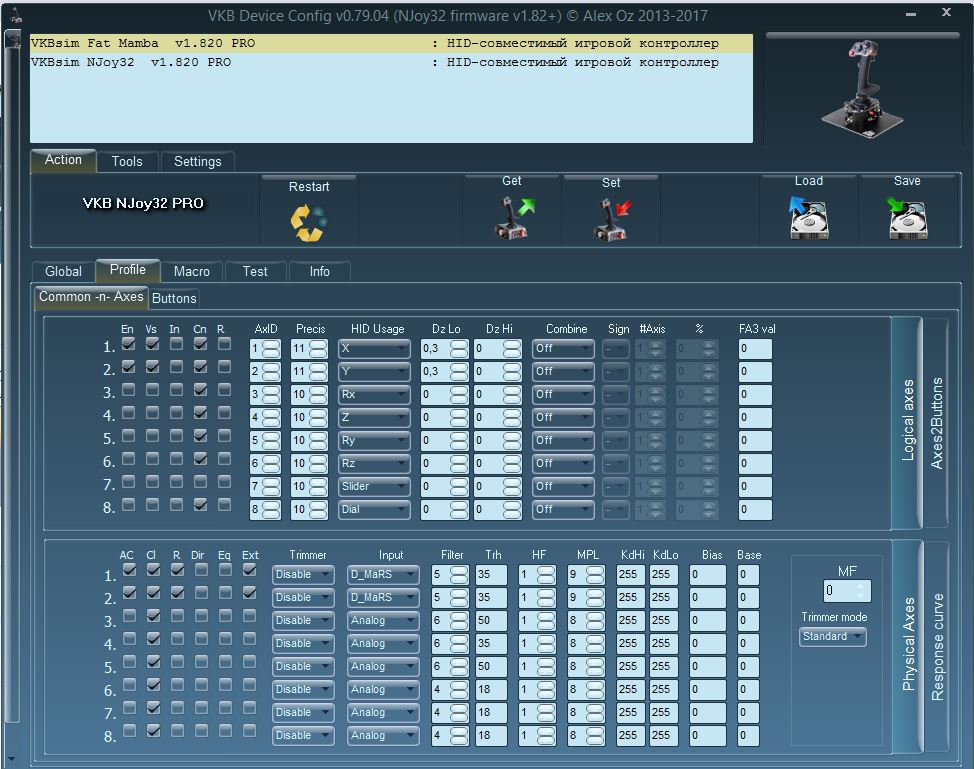The width and height of the screenshot is (974, 769).
Task: Click the joystick device picture
Action: coord(862,90)
